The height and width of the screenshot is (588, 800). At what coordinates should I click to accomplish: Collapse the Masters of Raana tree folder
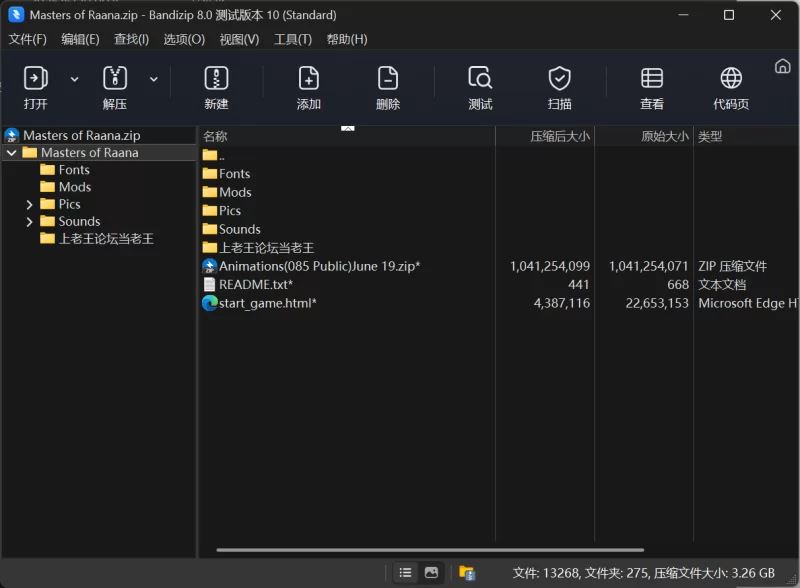coord(12,153)
